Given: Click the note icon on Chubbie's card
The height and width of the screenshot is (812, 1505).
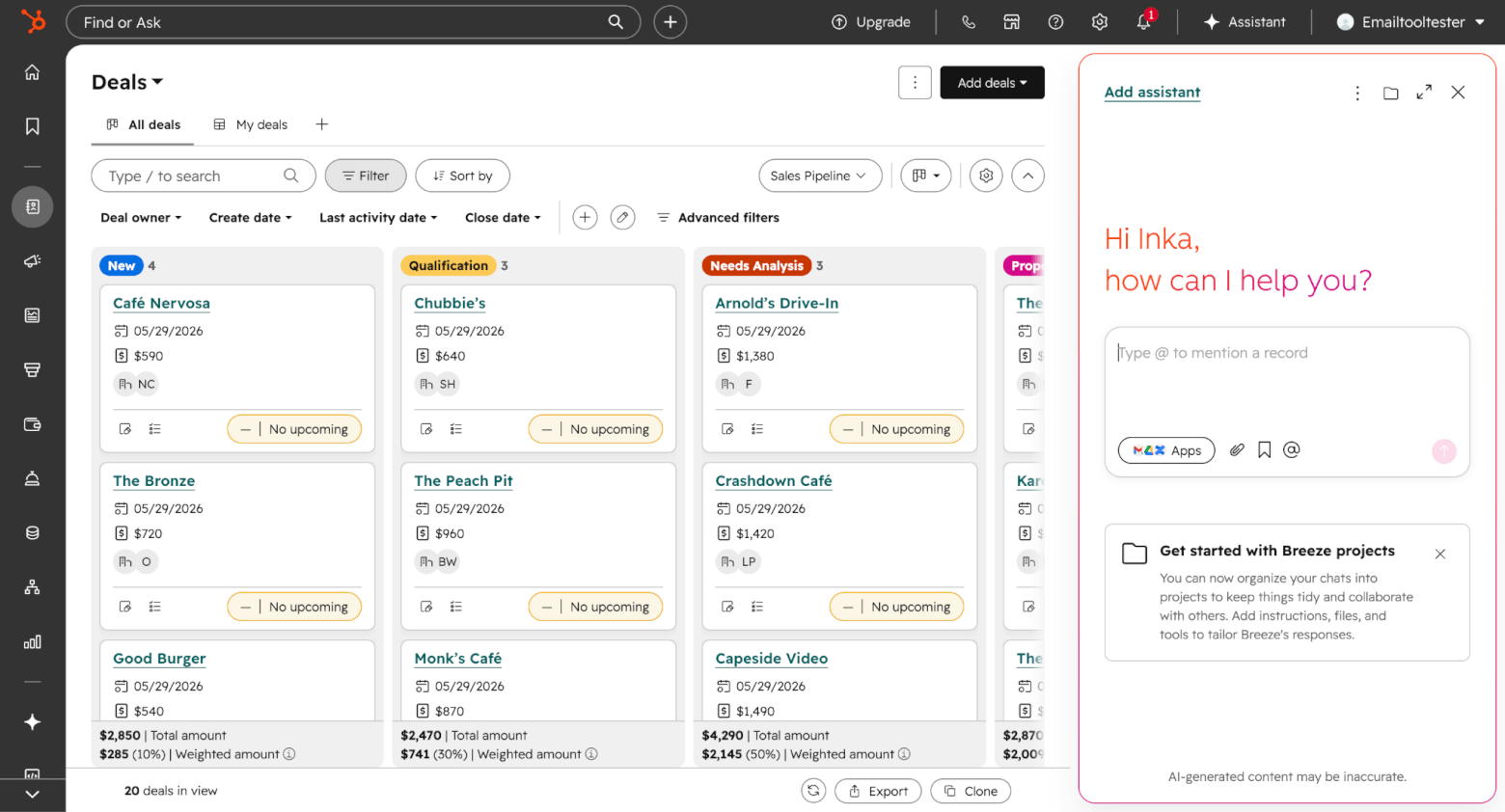Looking at the screenshot, I should click(426, 429).
